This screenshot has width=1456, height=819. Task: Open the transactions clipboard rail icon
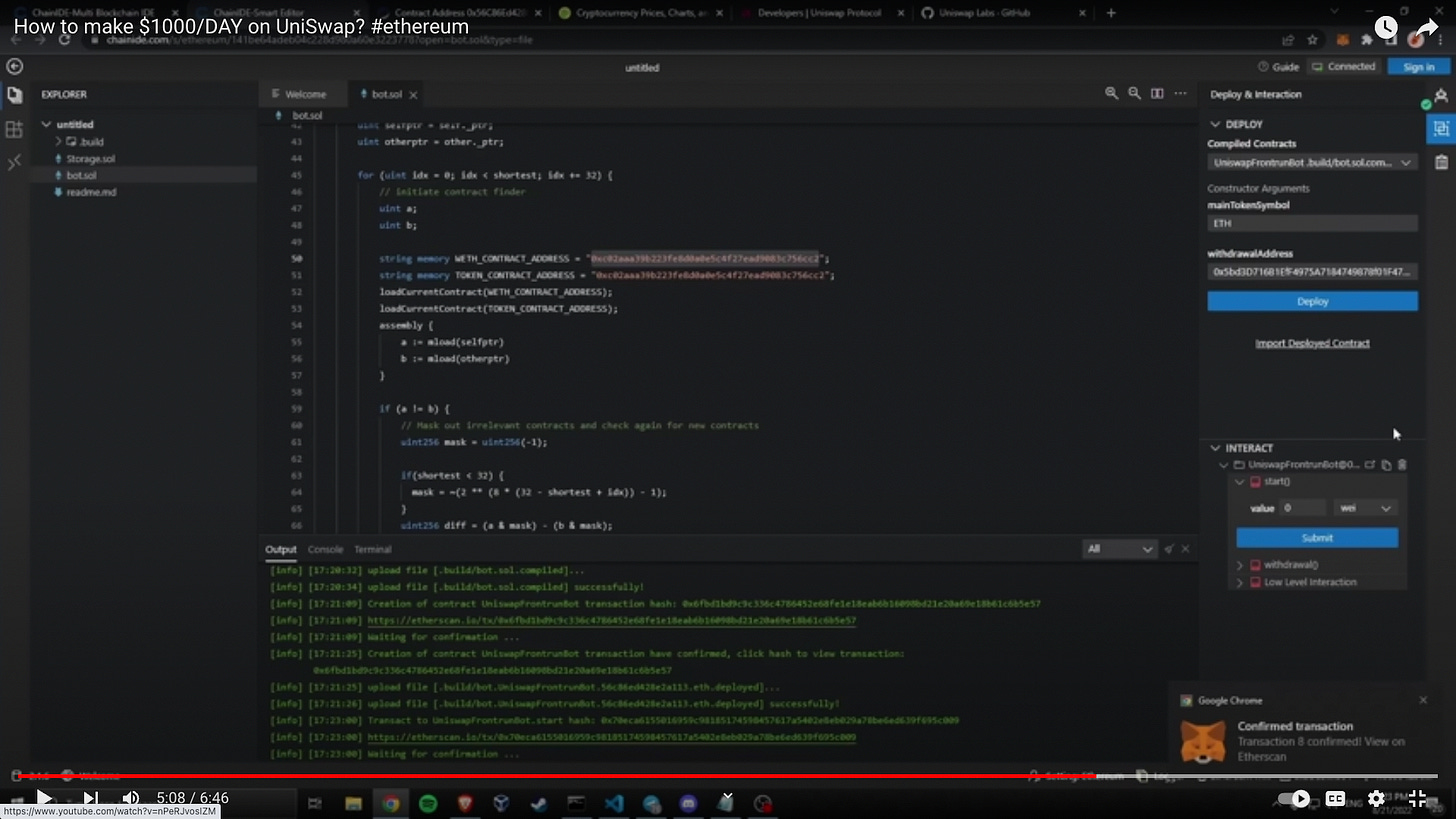[1441, 162]
